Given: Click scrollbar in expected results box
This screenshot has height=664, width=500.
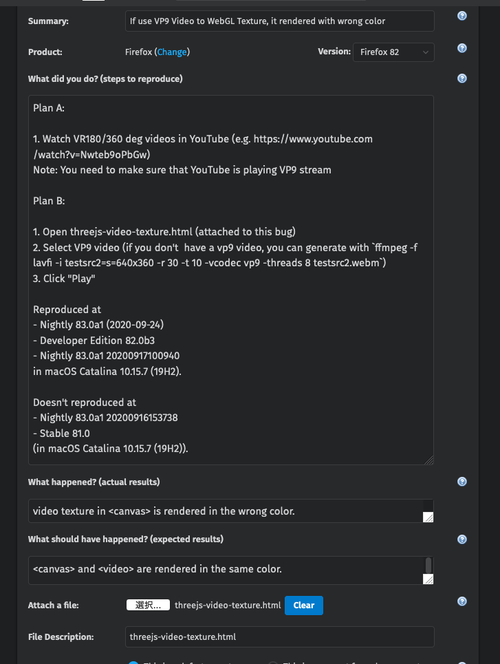Looking at the screenshot, I should pyautogui.click(x=428, y=566).
